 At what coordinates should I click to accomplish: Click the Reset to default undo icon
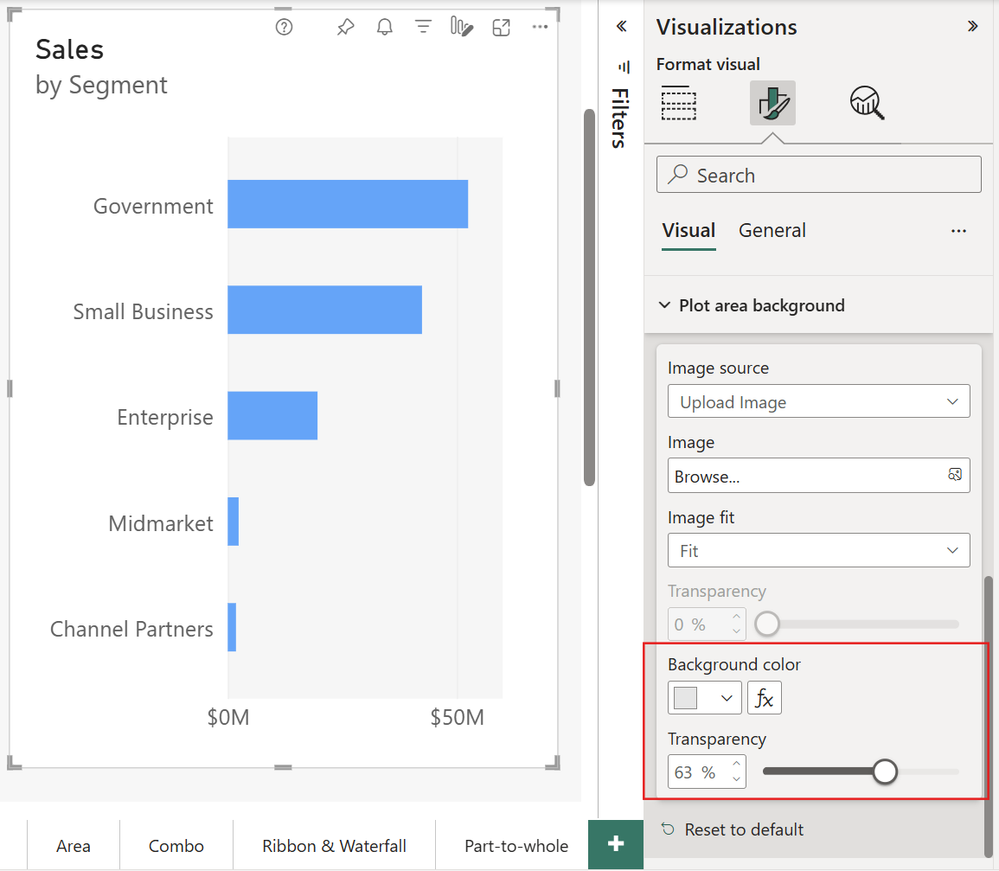coord(667,829)
